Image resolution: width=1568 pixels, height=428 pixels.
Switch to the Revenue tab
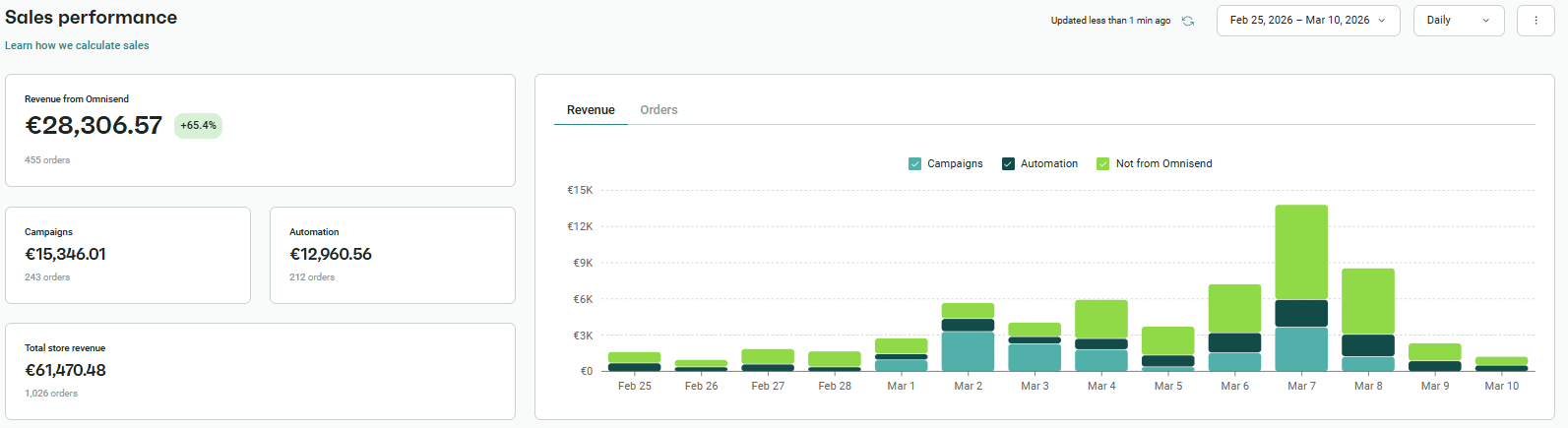[591, 110]
